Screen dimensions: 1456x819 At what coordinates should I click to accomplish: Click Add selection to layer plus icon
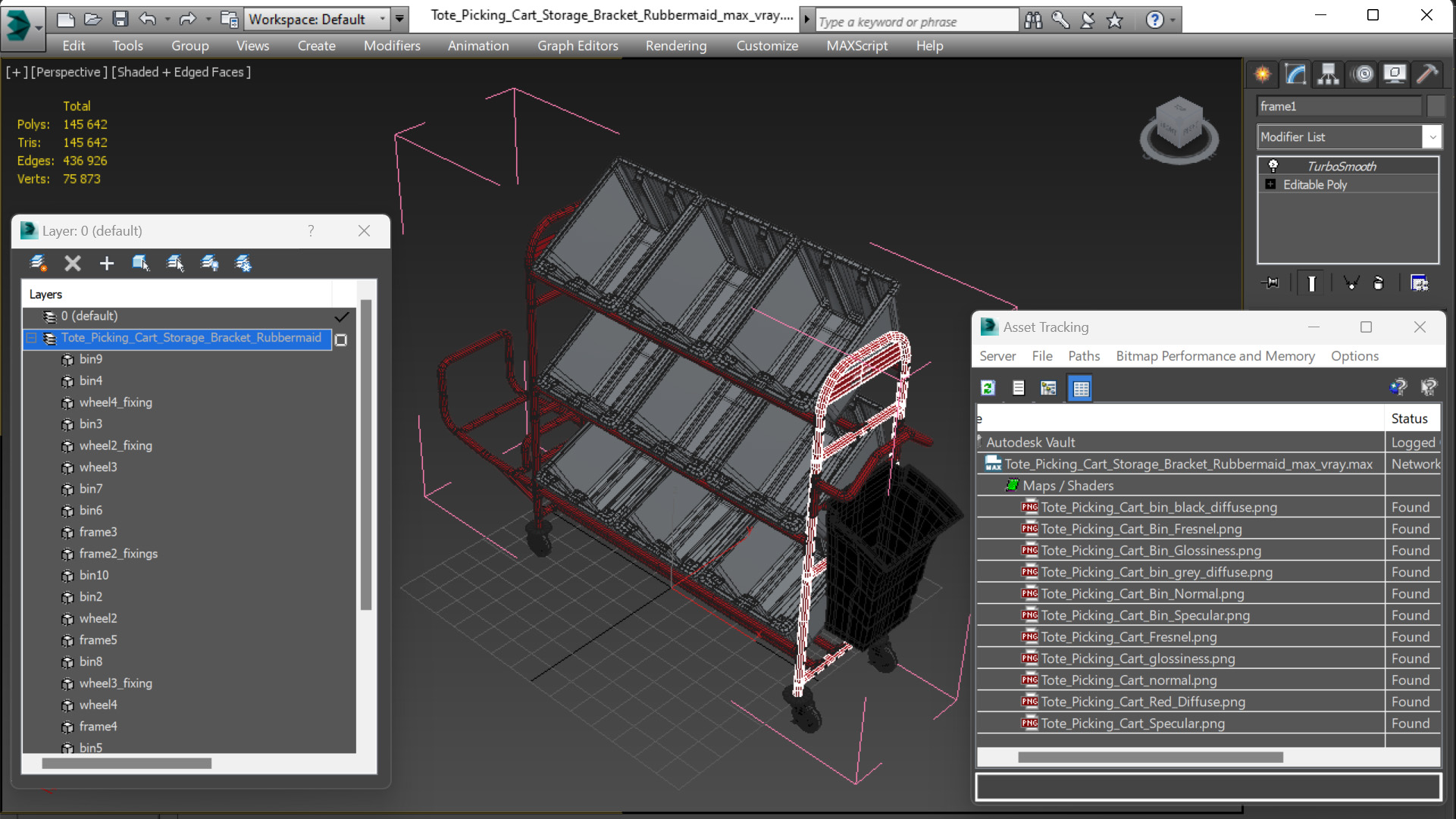106,263
